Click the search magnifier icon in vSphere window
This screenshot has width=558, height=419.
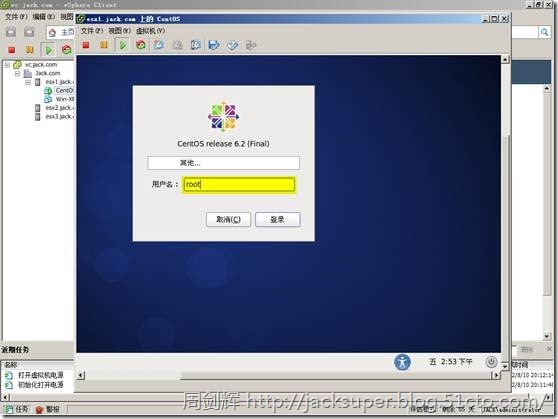(544, 32)
